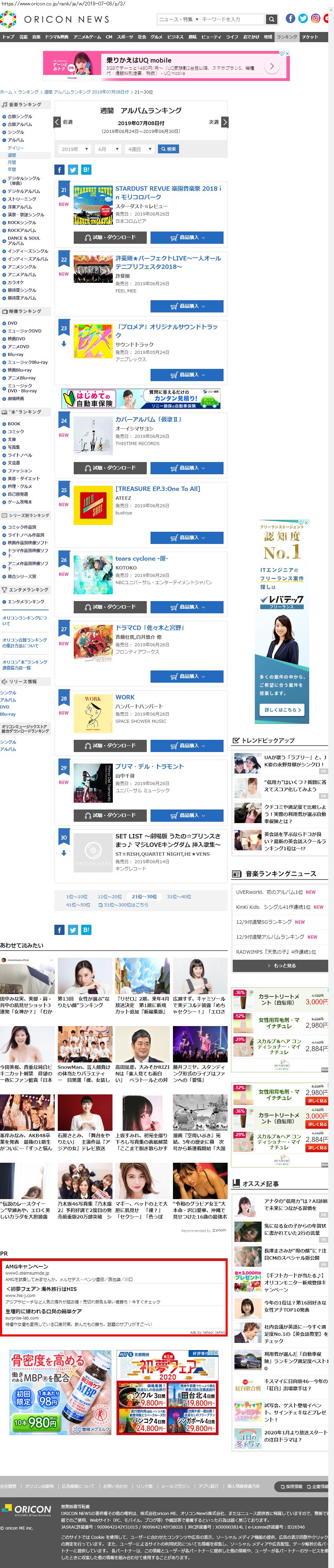Go to next week with right arrow
This screenshot has height=1568, width=334.
[225, 122]
